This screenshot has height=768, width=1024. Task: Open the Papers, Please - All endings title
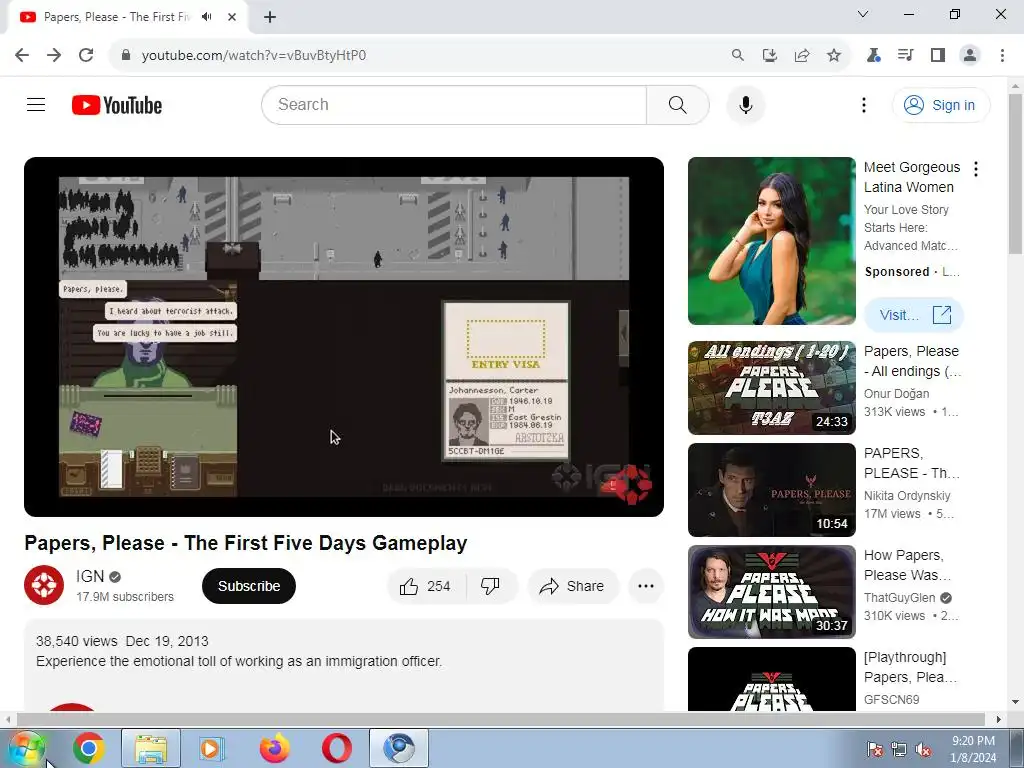[912, 361]
